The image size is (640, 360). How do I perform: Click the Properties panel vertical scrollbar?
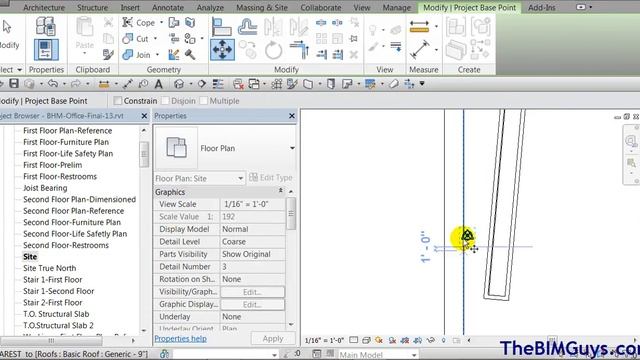(291, 214)
